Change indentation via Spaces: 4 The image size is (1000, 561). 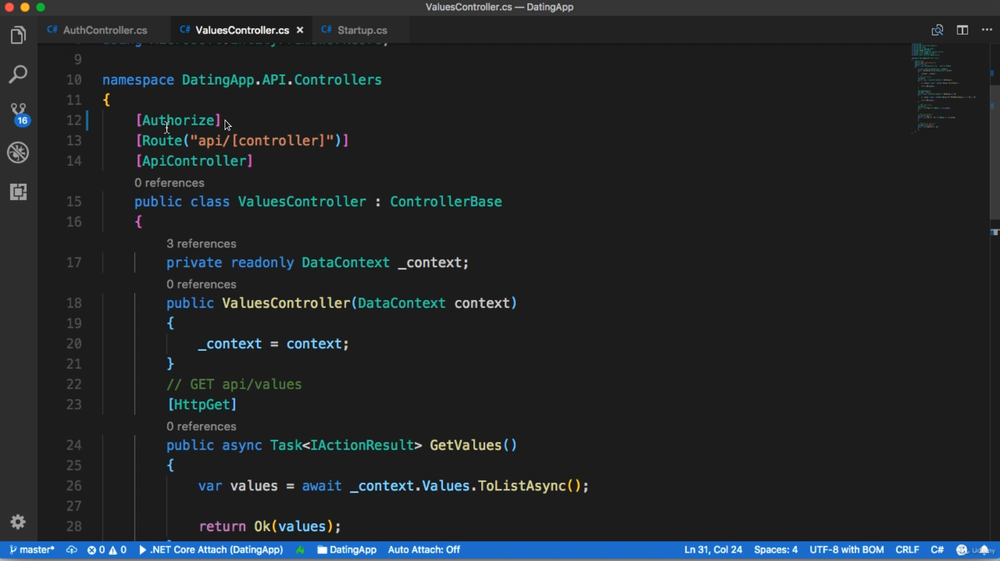tap(776, 550)
